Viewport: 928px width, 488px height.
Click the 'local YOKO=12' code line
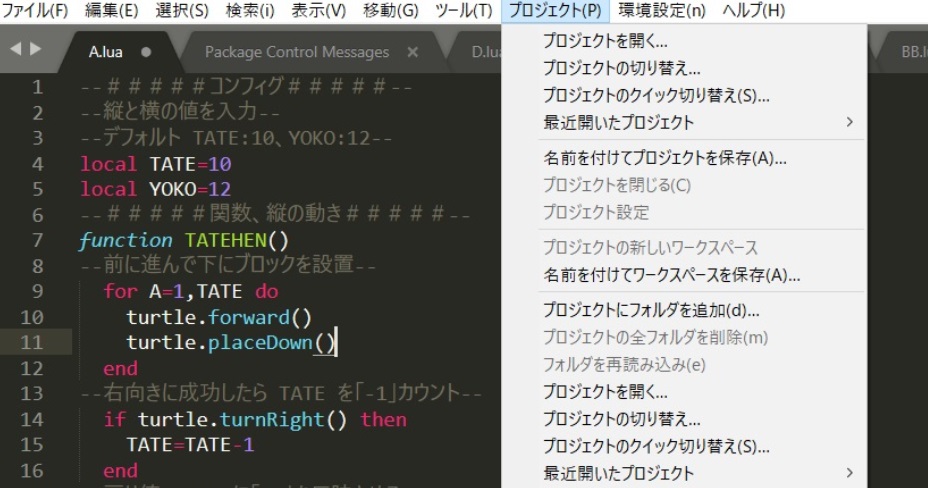click(156, 189)
